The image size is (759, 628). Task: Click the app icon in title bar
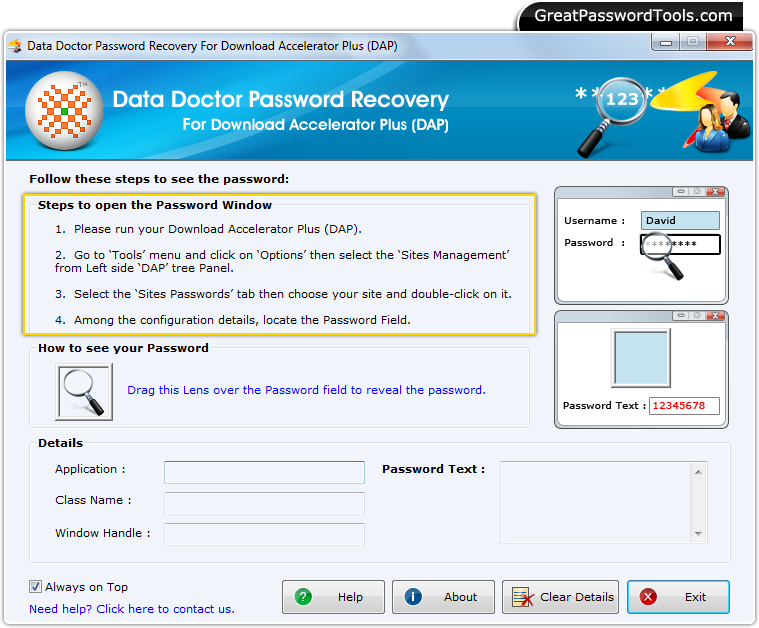pos(15,46)
